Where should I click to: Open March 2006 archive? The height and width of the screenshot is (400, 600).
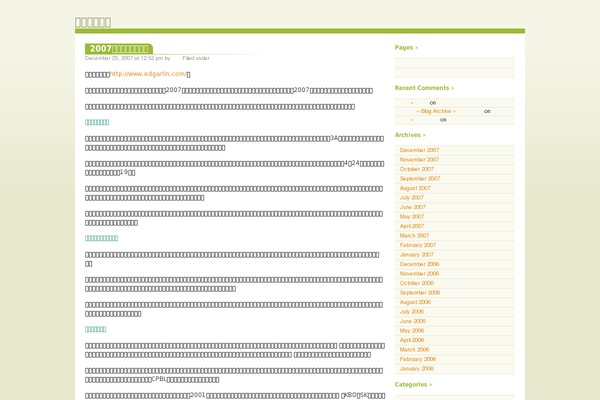pyautogui.click(x=414, y=349)
